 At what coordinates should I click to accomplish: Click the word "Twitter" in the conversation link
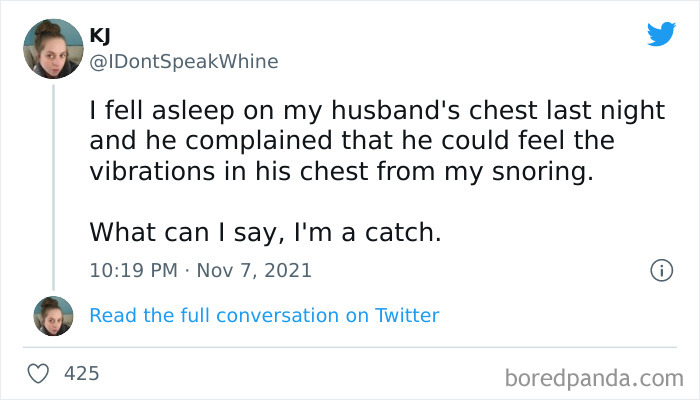click(x=407, y=315)
